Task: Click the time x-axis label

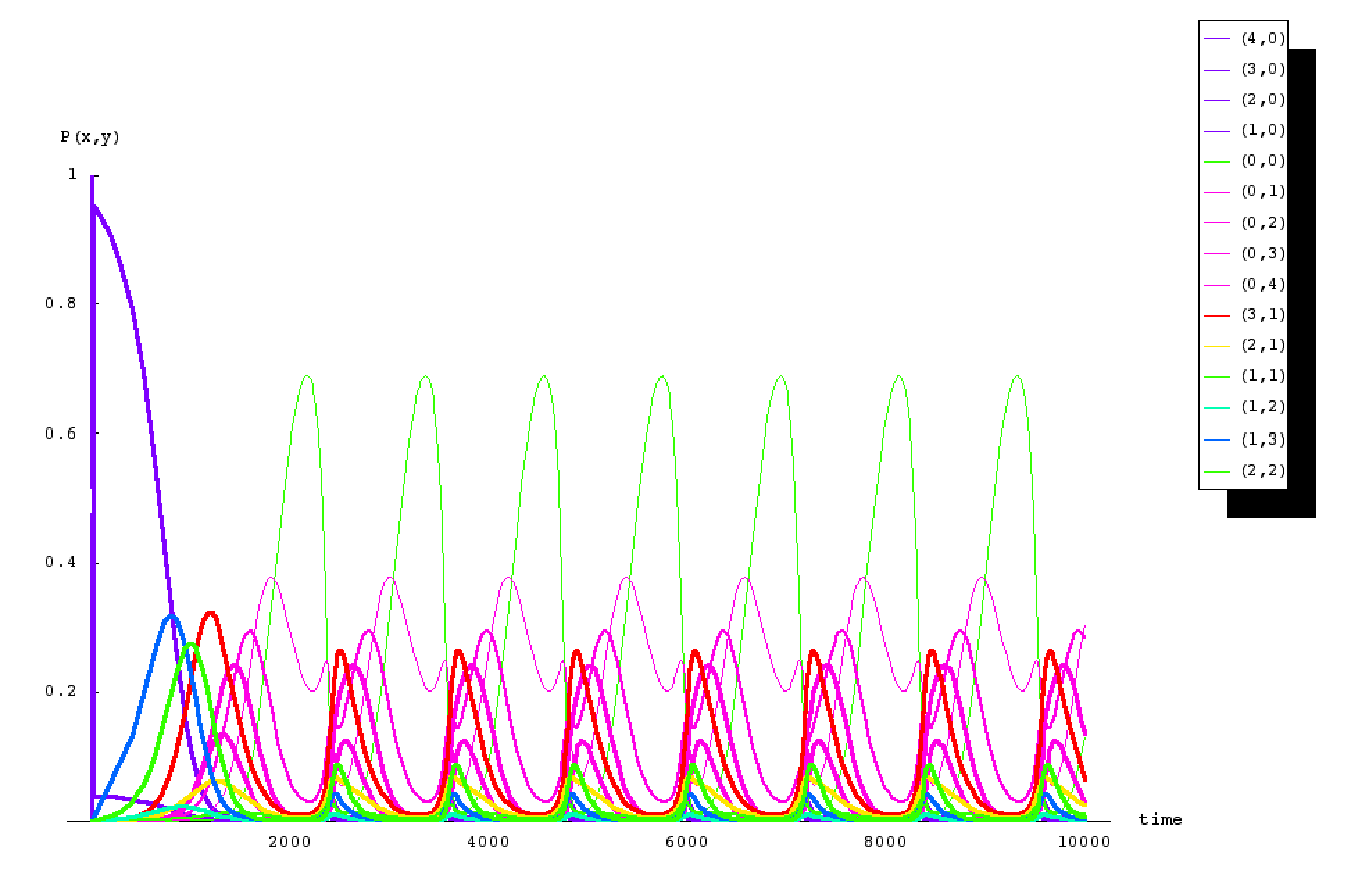Action: [x=1160, y=820]
